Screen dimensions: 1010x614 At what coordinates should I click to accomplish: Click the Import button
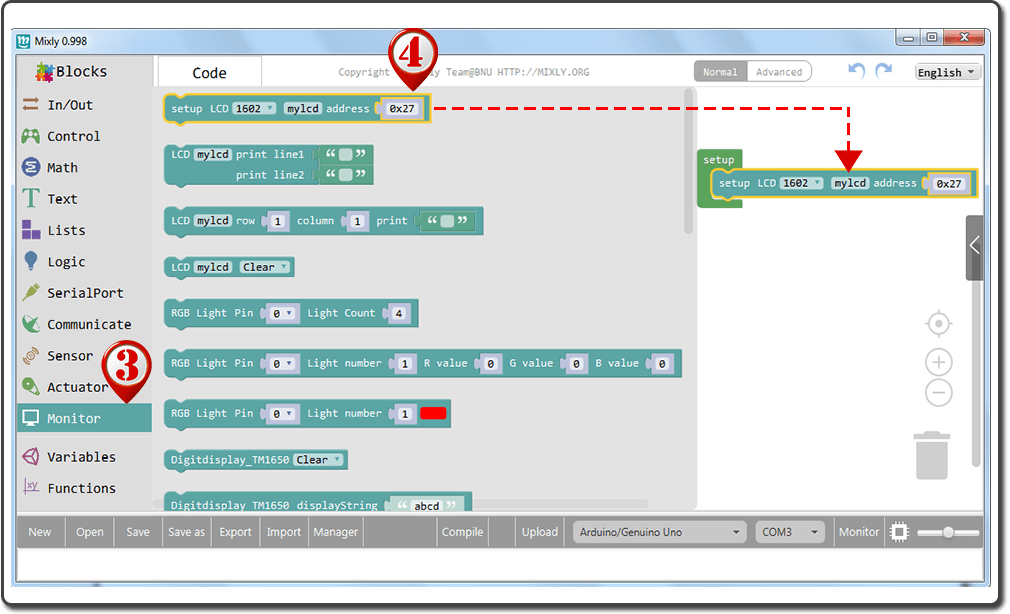[x=284, y=532]
